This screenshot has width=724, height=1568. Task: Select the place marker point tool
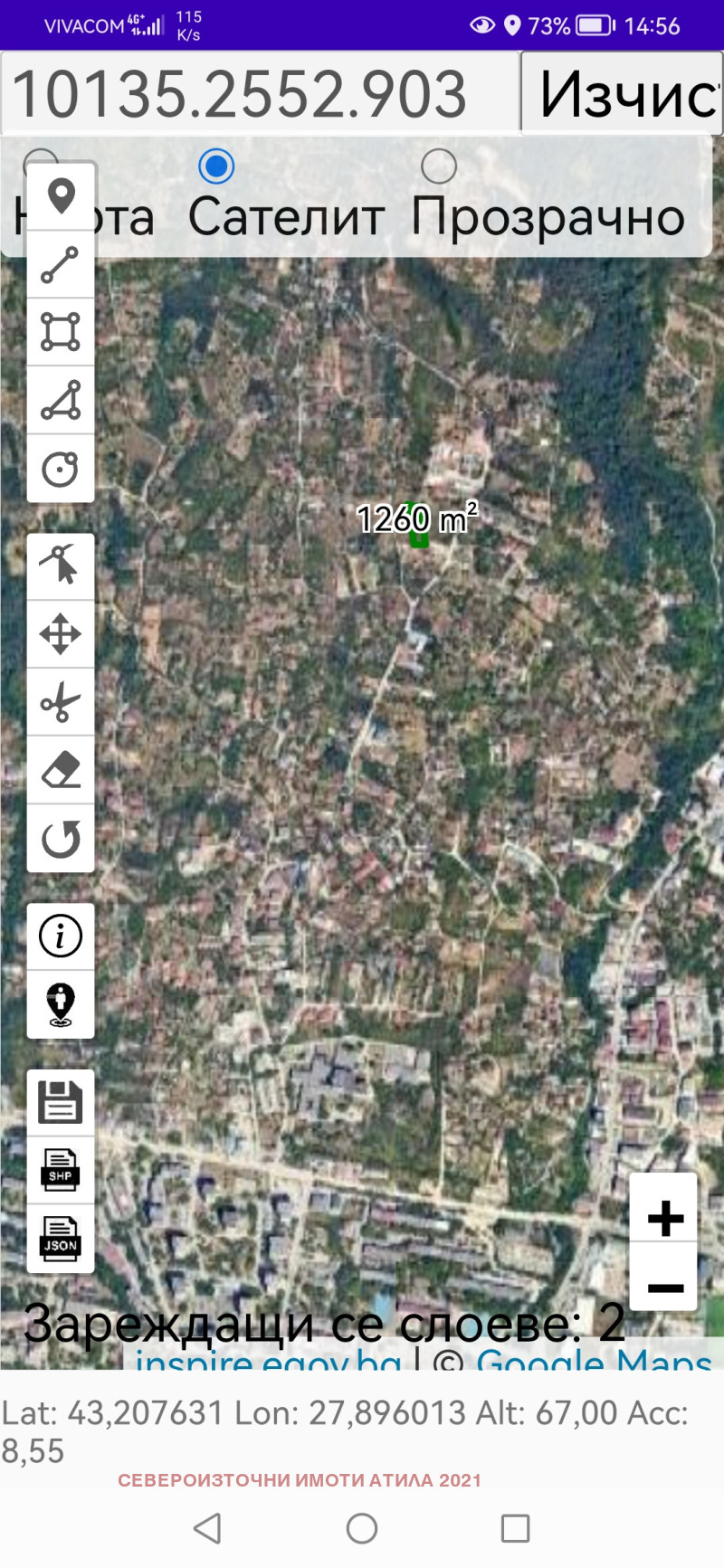click(61, 196)
